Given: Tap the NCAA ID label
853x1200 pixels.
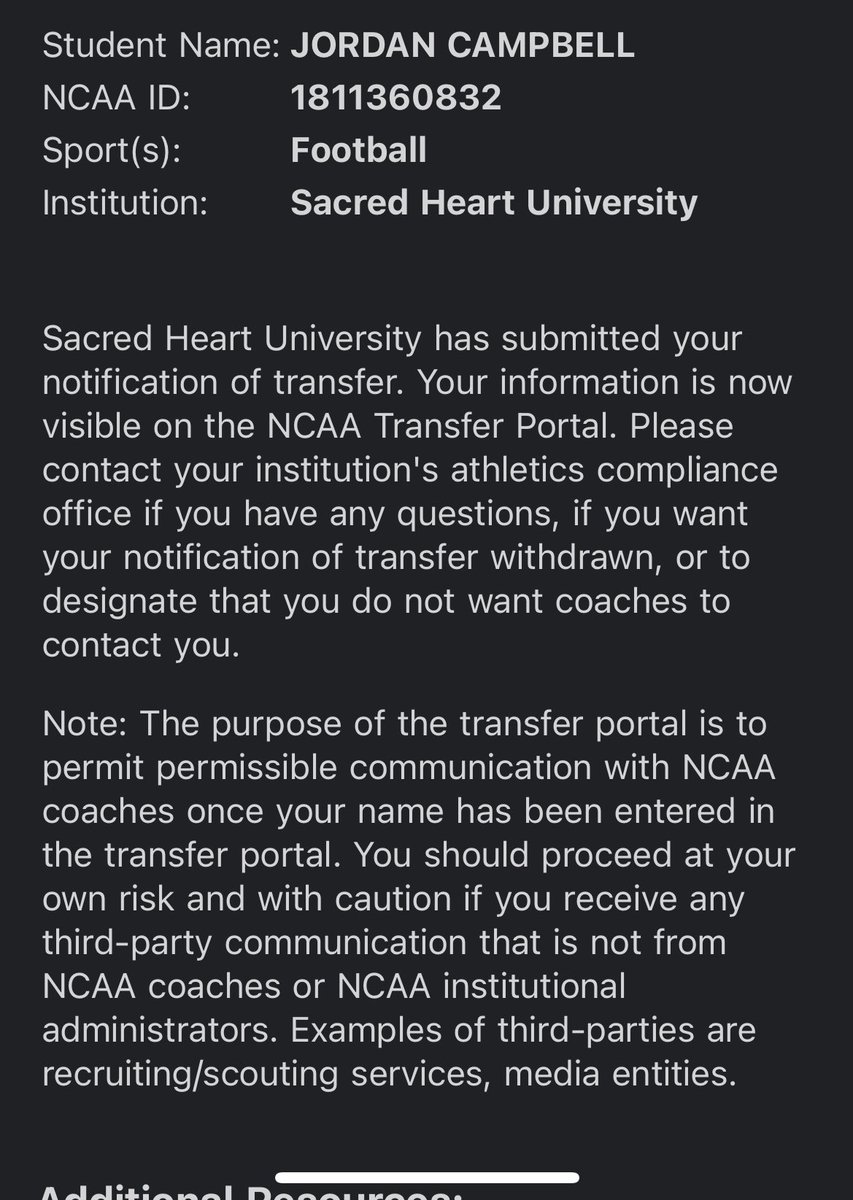Looking at the screenshot, I should tap(115, 97).
